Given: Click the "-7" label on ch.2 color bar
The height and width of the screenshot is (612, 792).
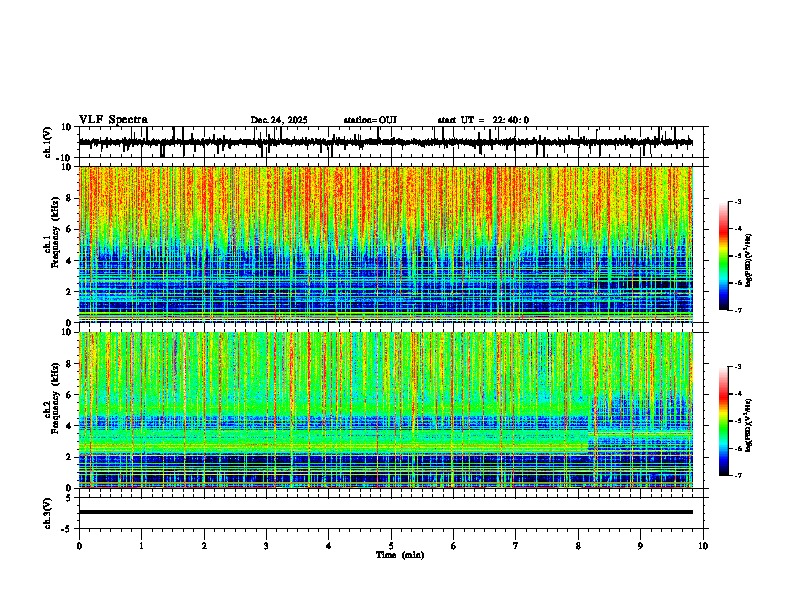Looking at the screenshot, I should 738,475.
